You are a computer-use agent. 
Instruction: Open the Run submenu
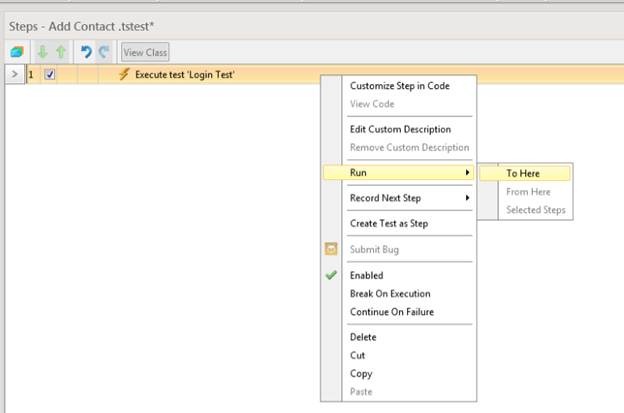pyautogui.click(x=400, y=173)
